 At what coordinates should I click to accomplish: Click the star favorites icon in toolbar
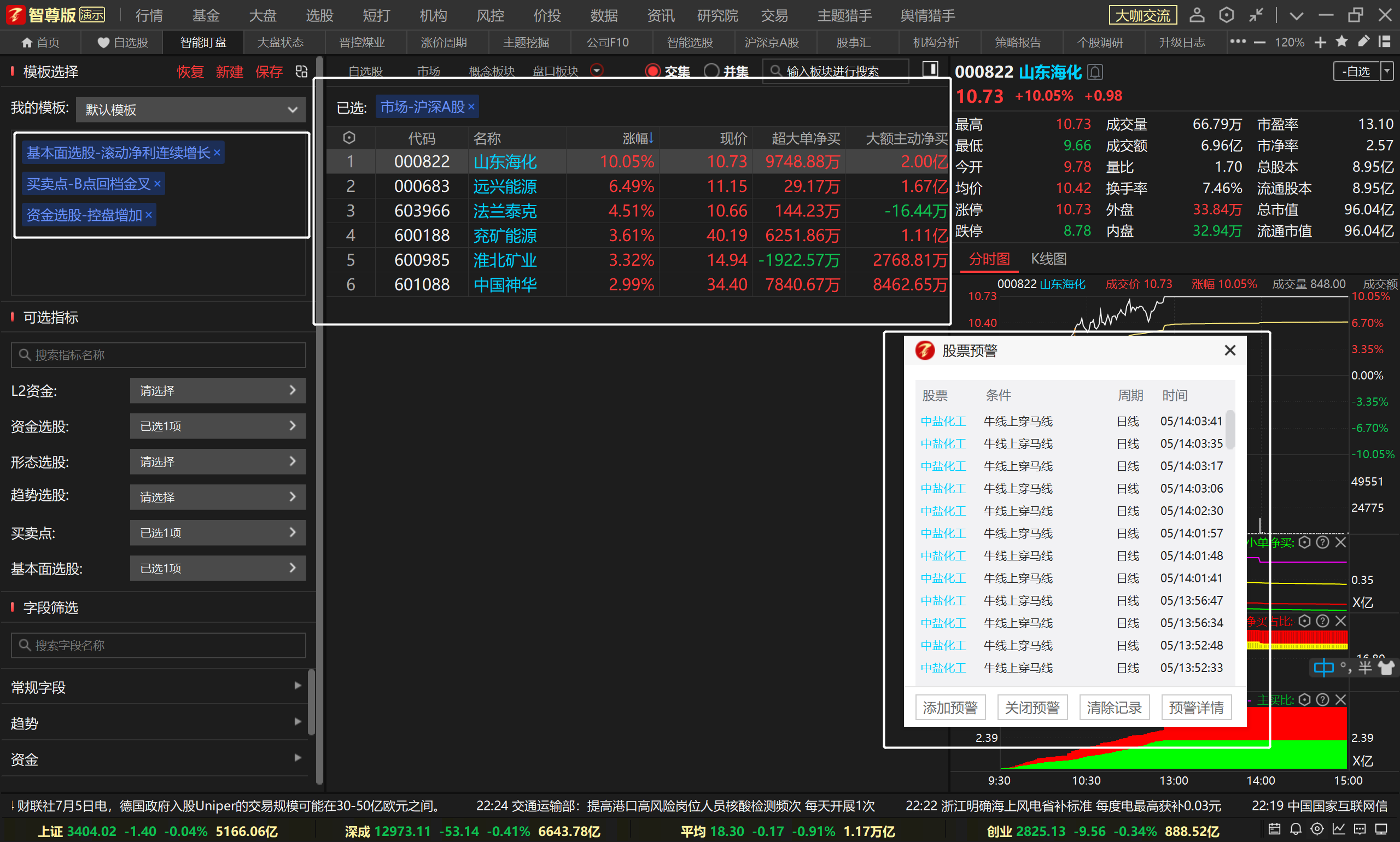point(1341,42)
